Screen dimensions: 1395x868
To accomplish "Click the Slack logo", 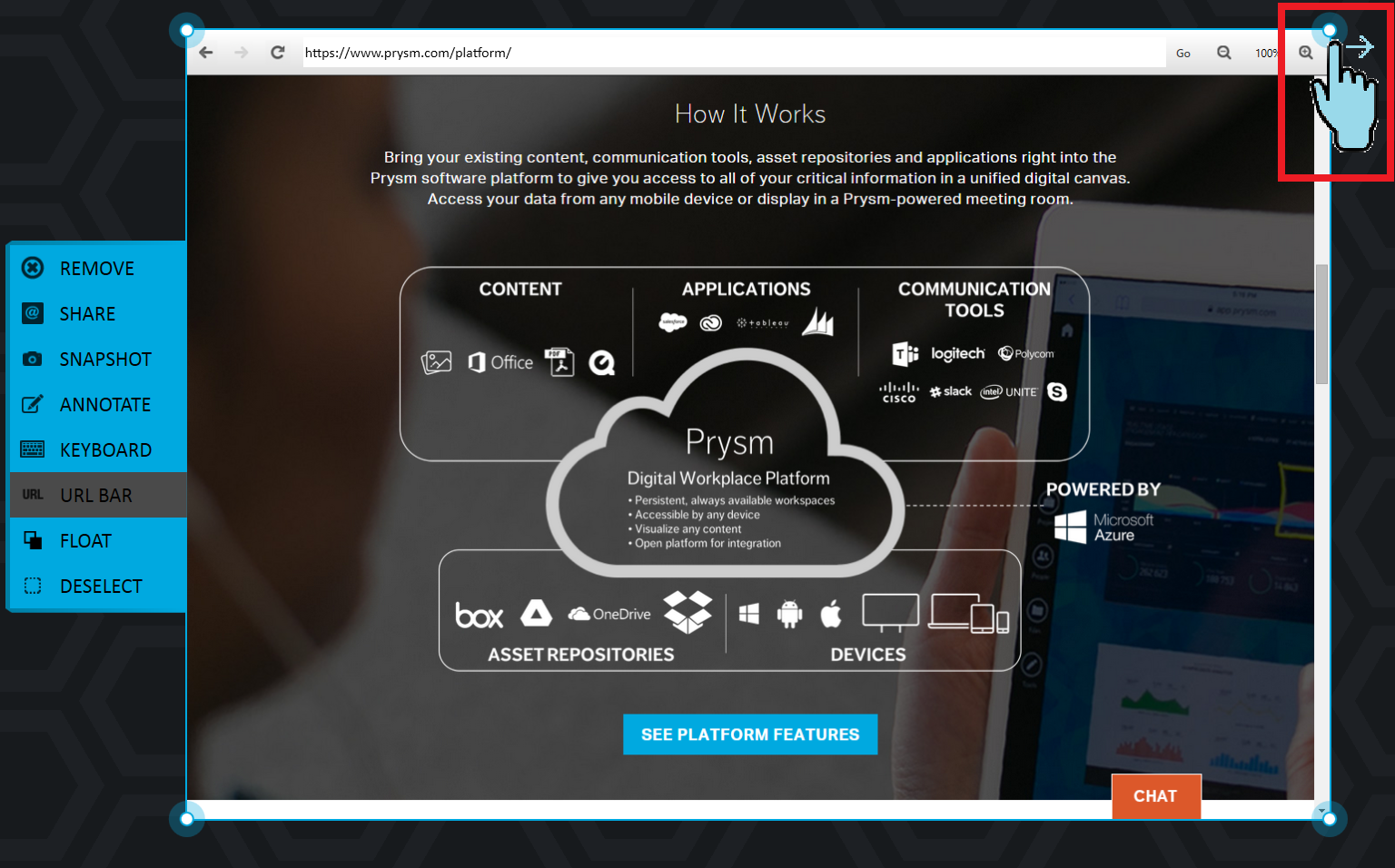I will (x=951, y=391).
